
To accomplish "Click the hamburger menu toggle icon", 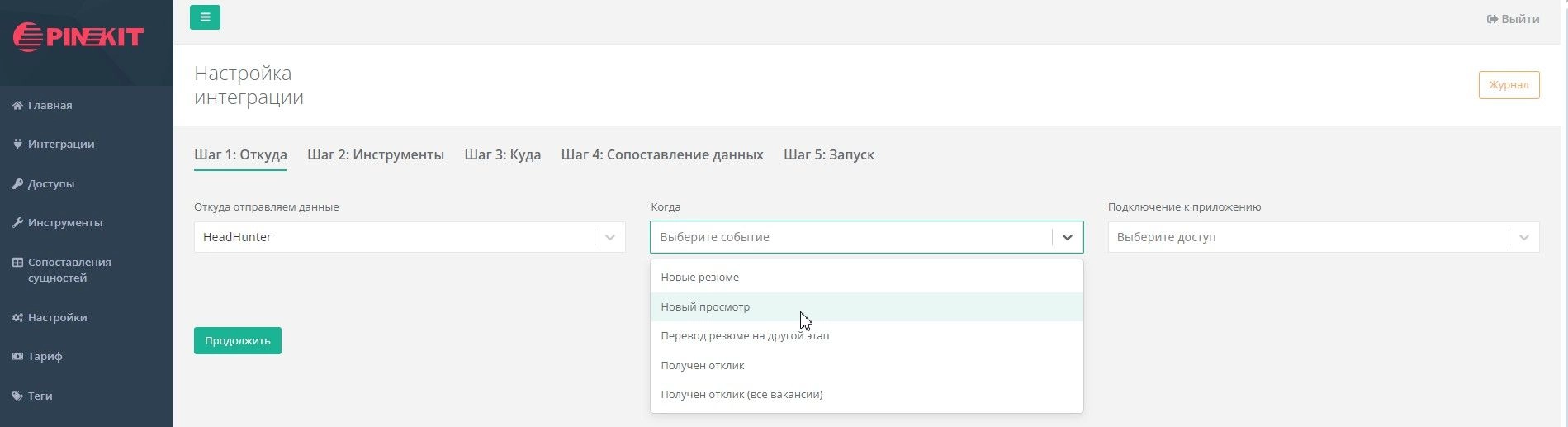I will coord(205,17).
